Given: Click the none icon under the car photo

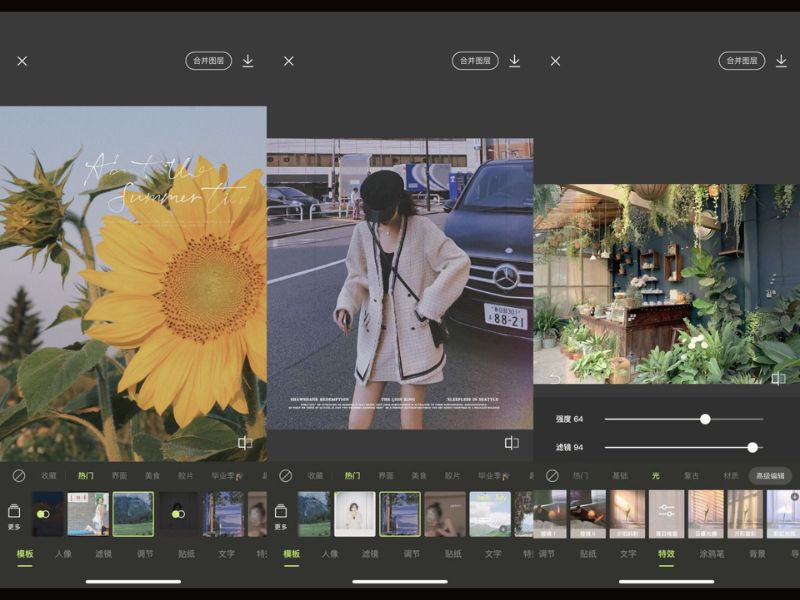Looking at the screenshot, I should click(x=285, y=476).
